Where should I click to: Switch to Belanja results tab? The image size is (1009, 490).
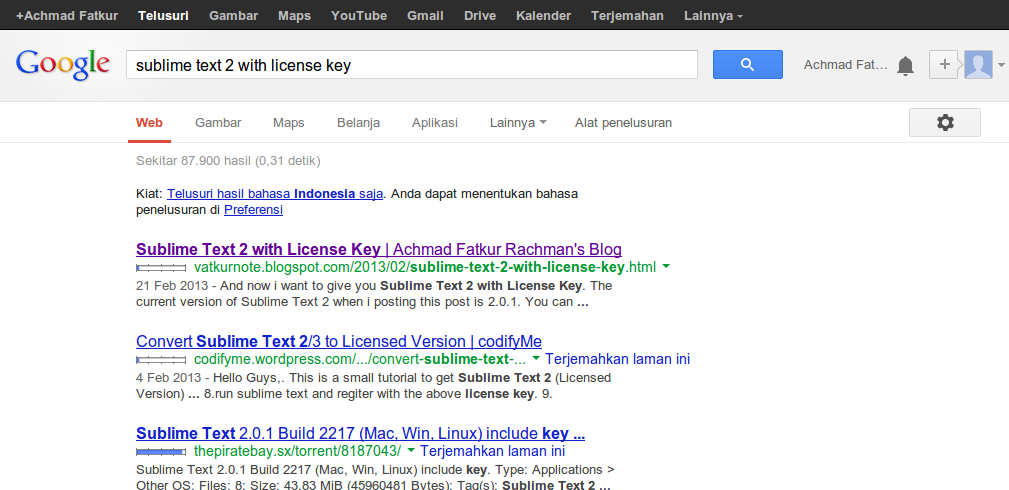click(x=358, y=122)
